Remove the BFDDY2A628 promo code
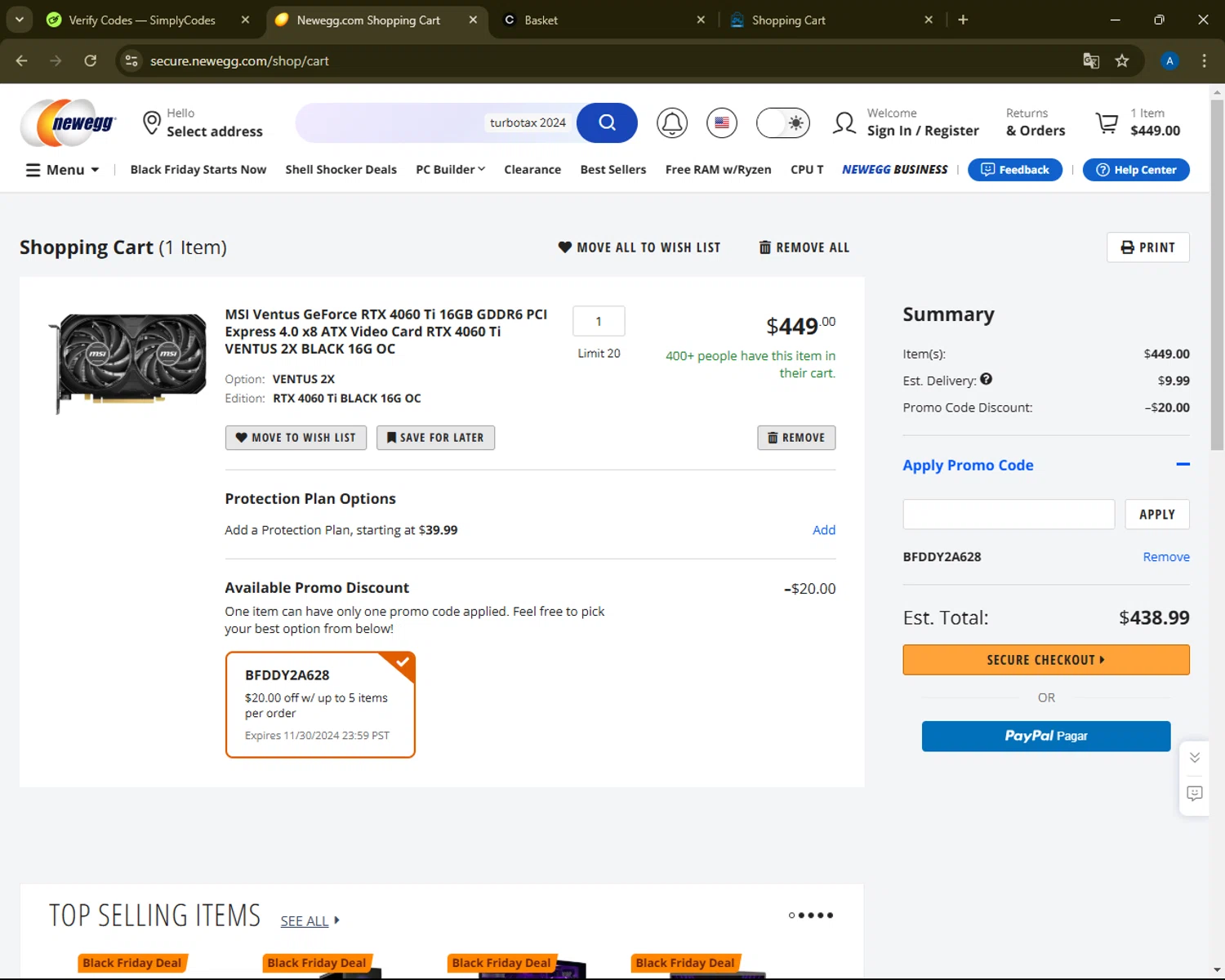 point(1166,557)
